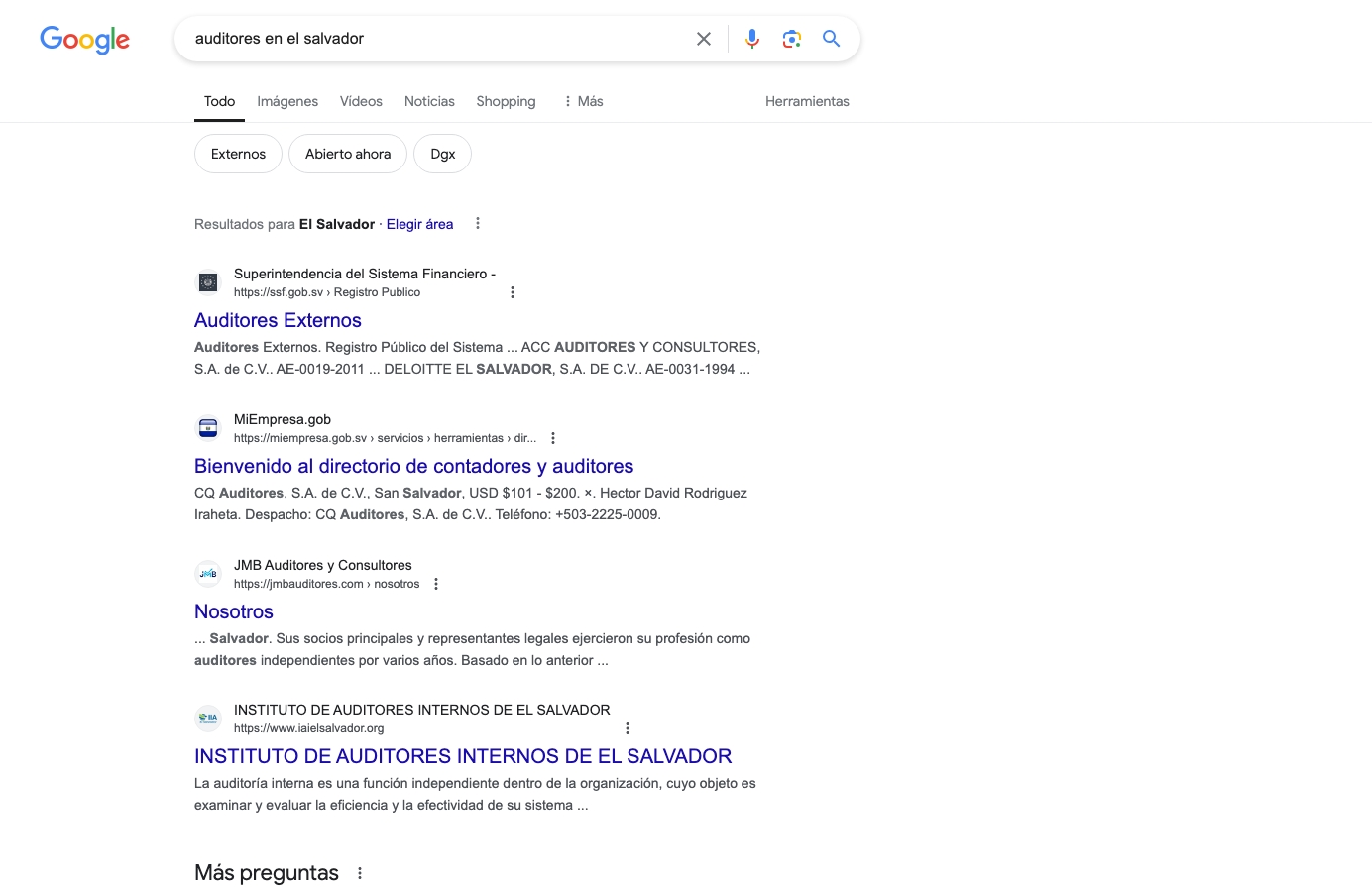Open the three-dot menu for ssf.gob.sv result
Image resolution: width=1372 pixels, height=887 pixels.
pos(513,292)
